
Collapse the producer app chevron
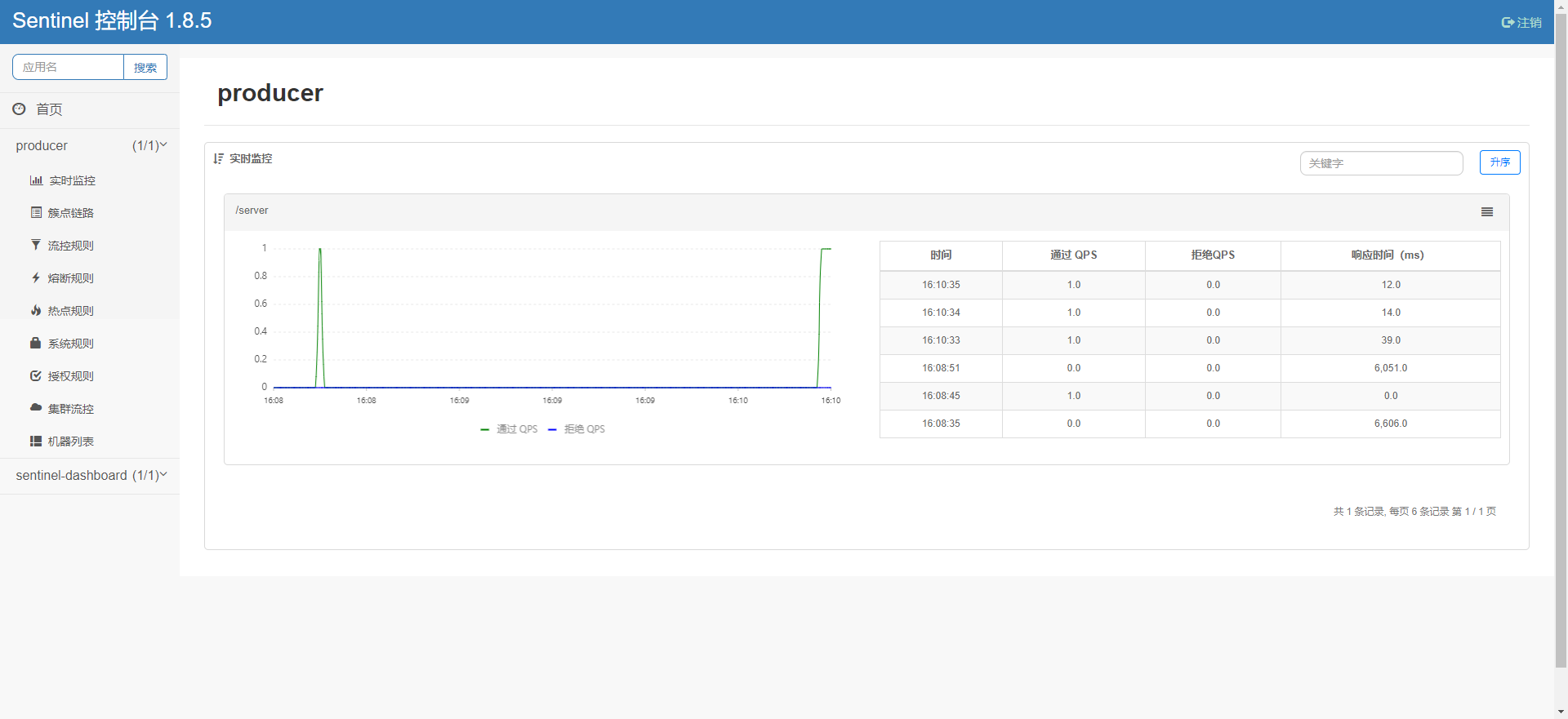pos(163,144)
